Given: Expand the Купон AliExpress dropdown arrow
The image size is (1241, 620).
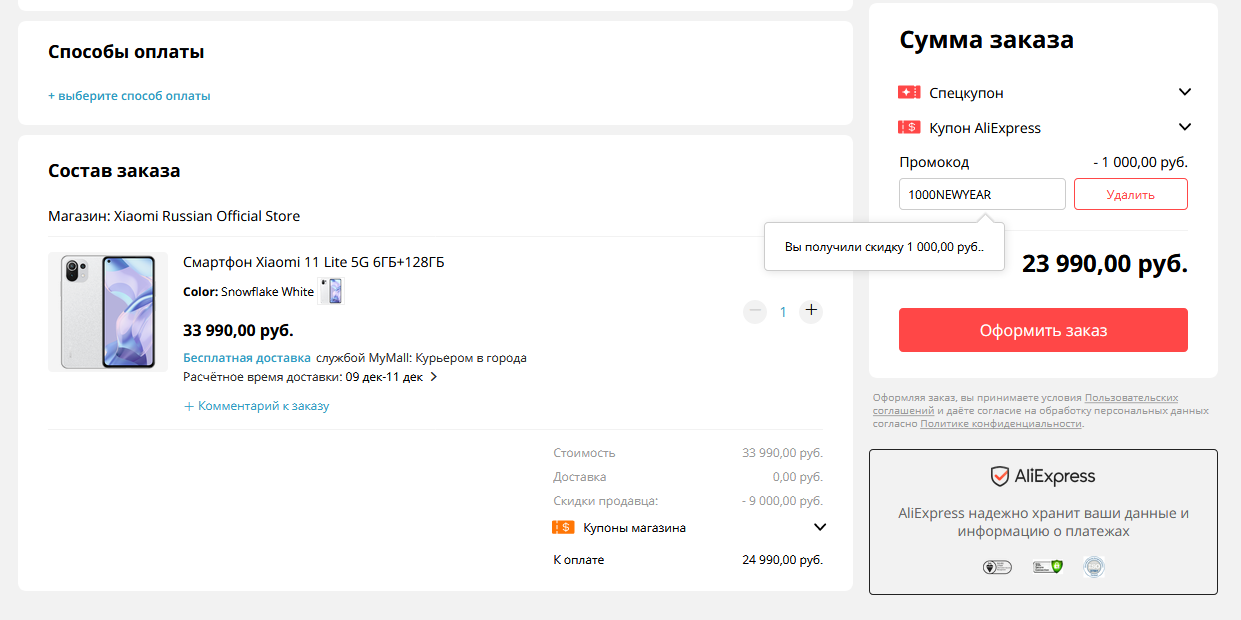Looking at the screenshot, I should coord(1185,127).
